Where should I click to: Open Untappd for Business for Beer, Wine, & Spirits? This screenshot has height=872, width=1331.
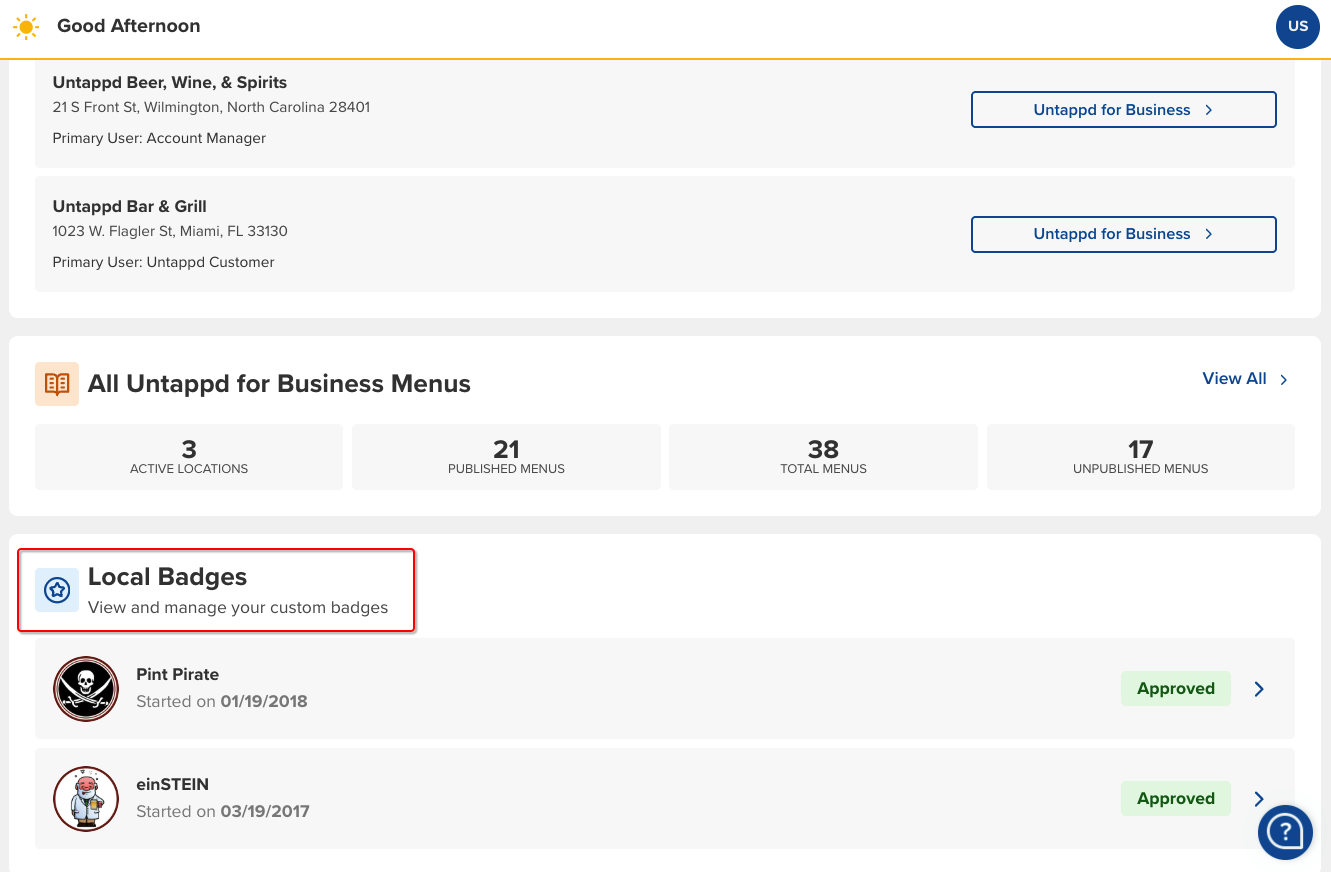coord(1123,110)
